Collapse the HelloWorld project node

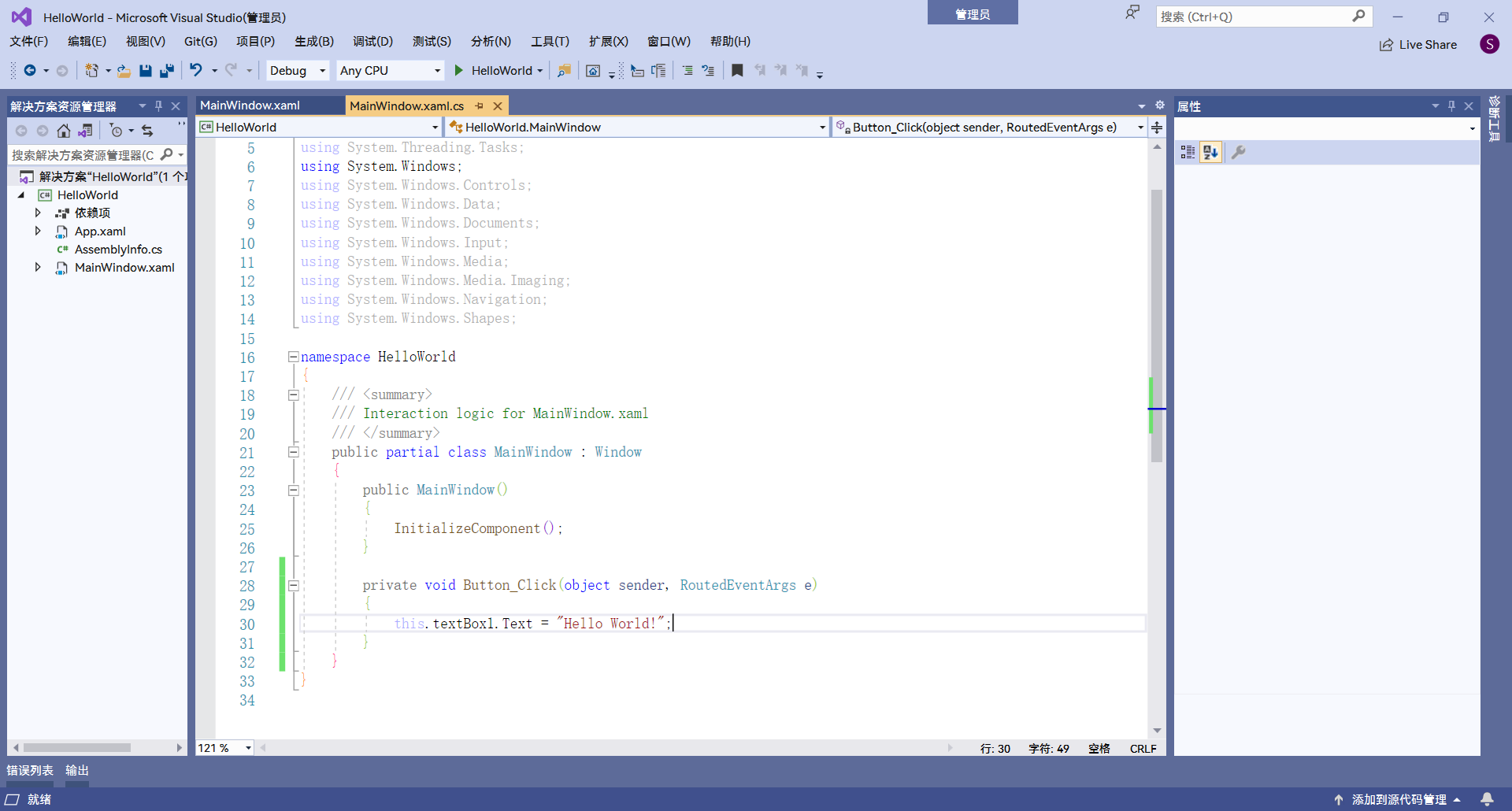[21, 194]
